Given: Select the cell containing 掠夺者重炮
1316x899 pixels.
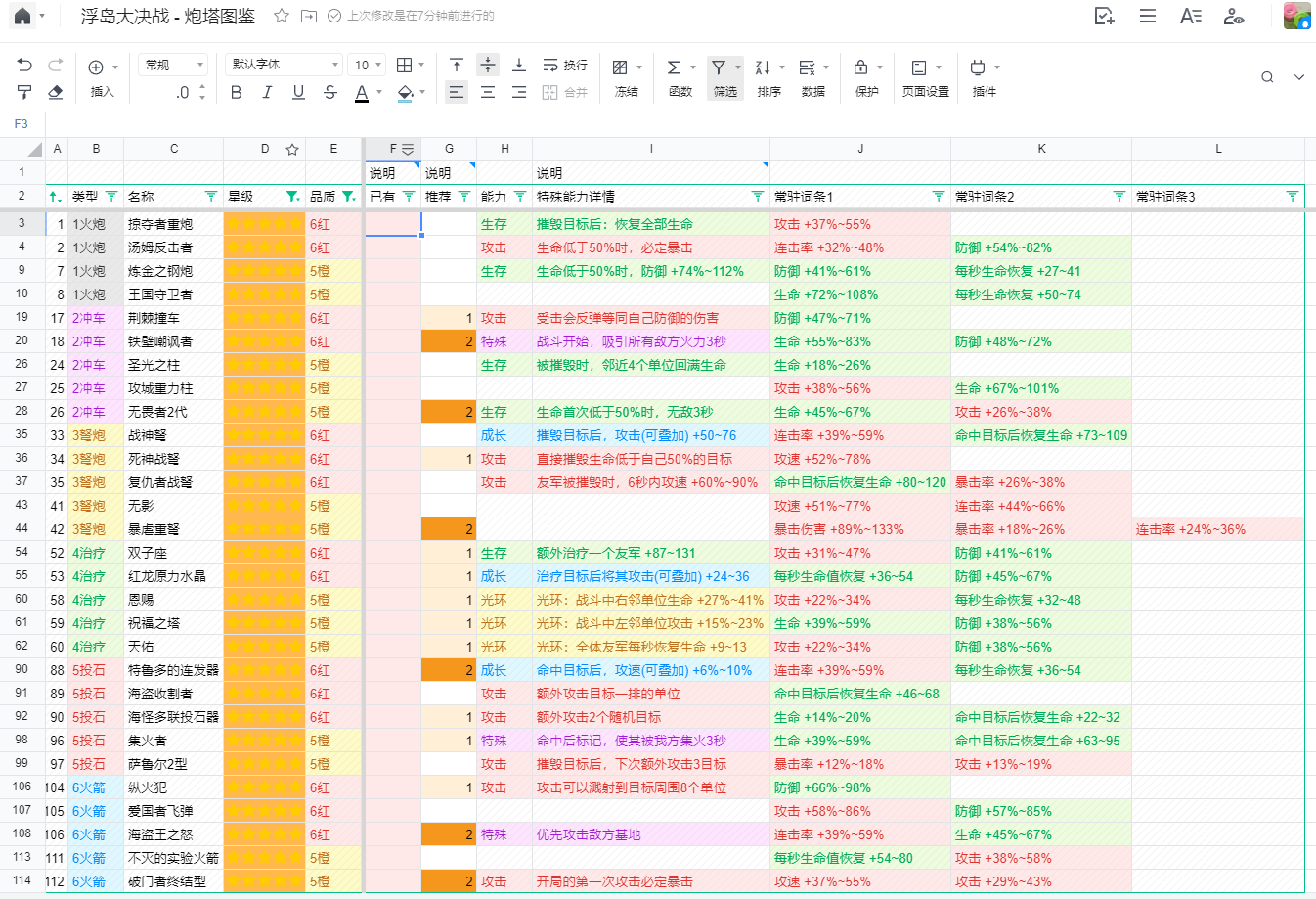Looking at the screenshot, I should (x=173, y=224).
